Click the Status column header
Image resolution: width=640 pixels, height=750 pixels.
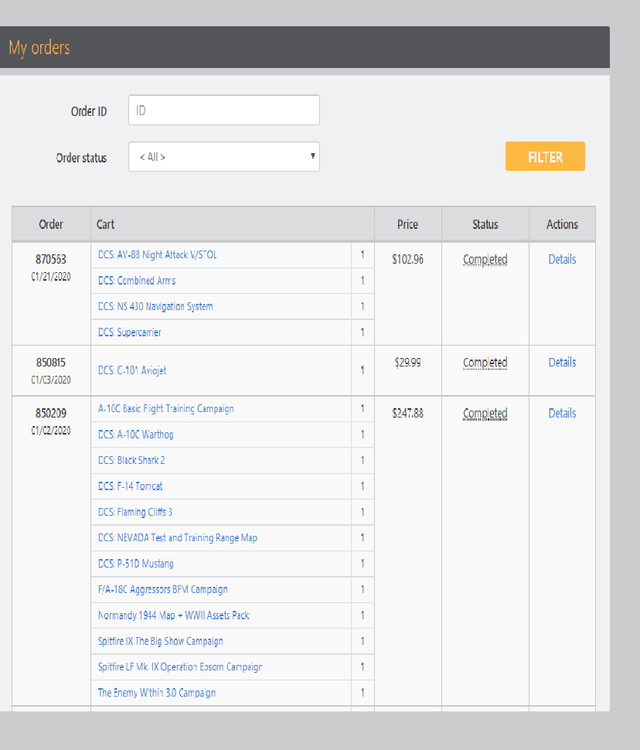click(x=485, y=224)
